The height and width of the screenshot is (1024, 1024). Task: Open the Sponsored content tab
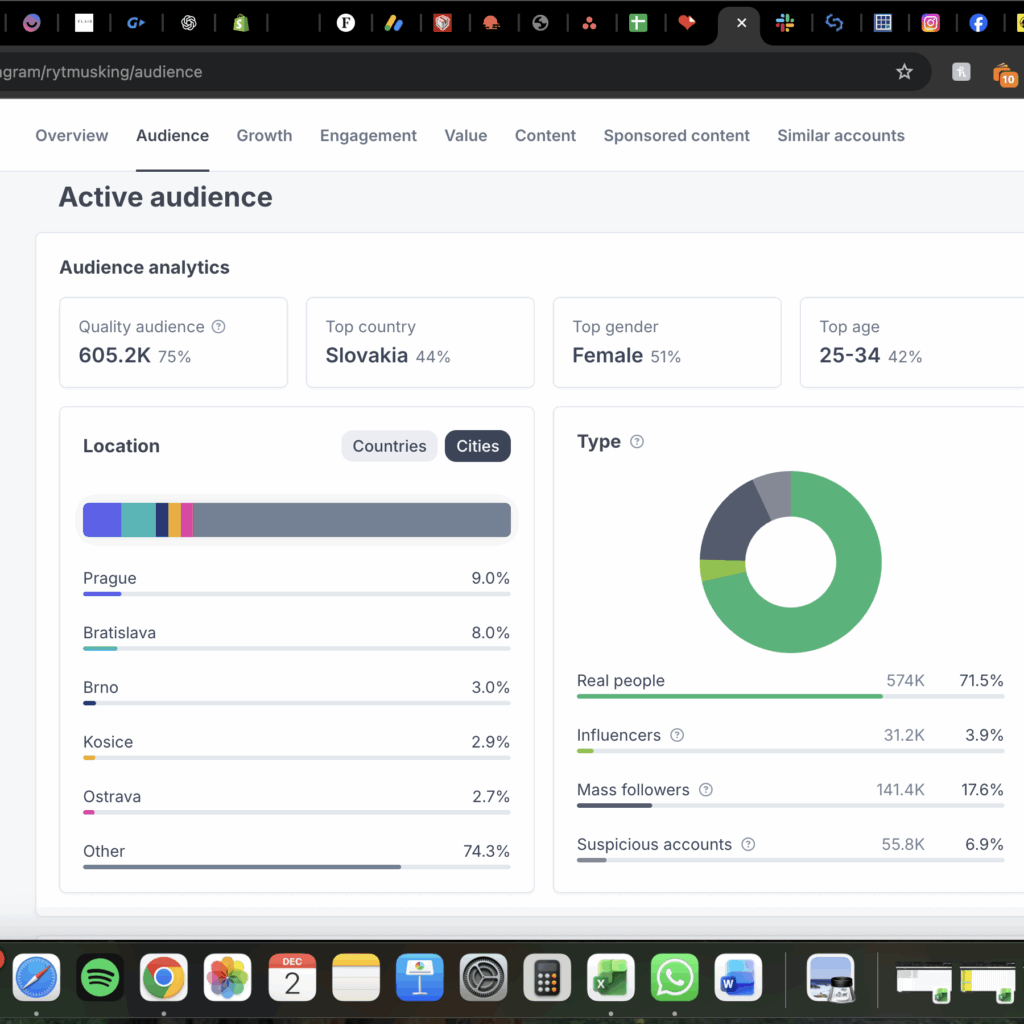coord(676,136)
